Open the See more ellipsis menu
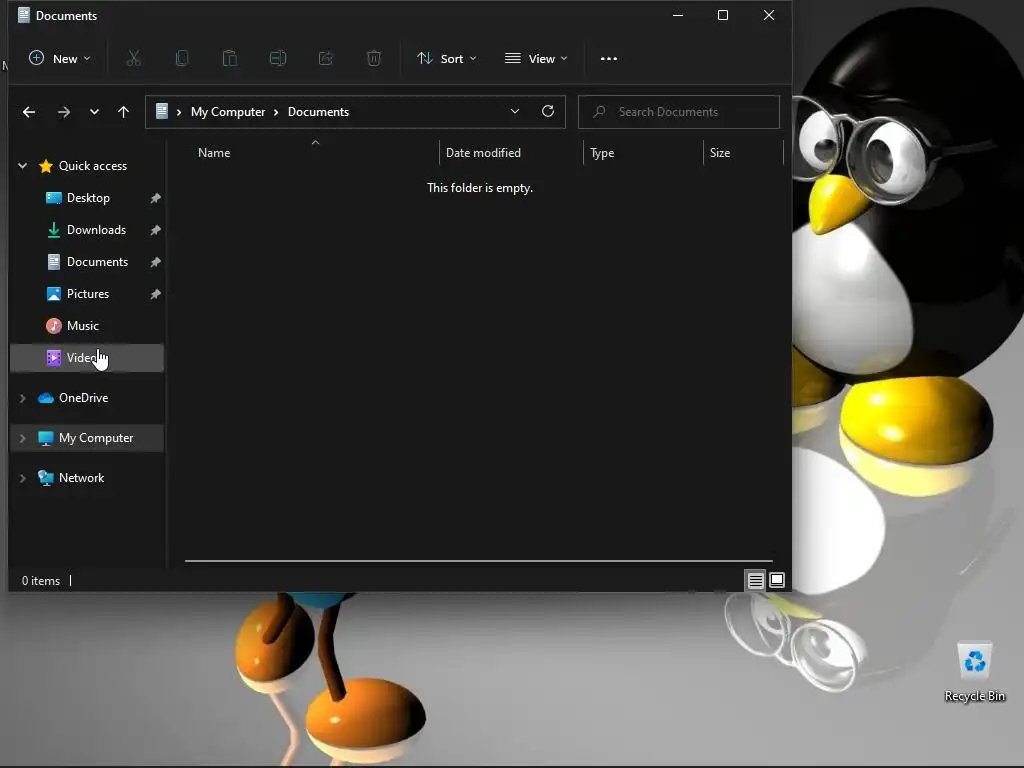1024x768 pixels. 609,59
